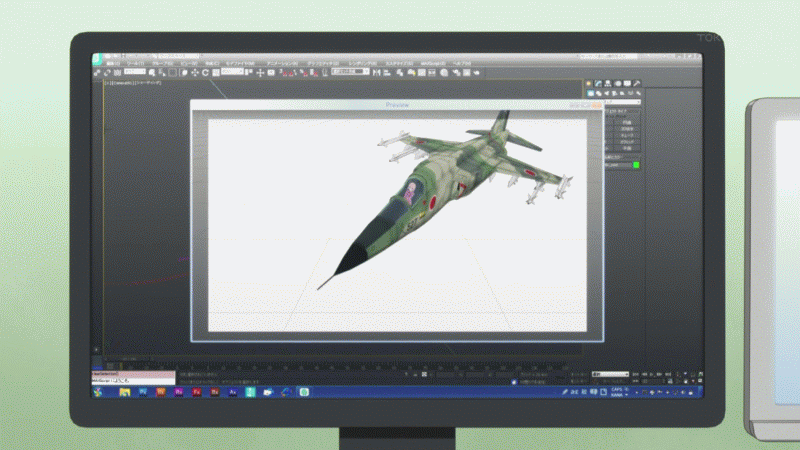Open the object subcategory dropdown in command panel

coord(623,102)
